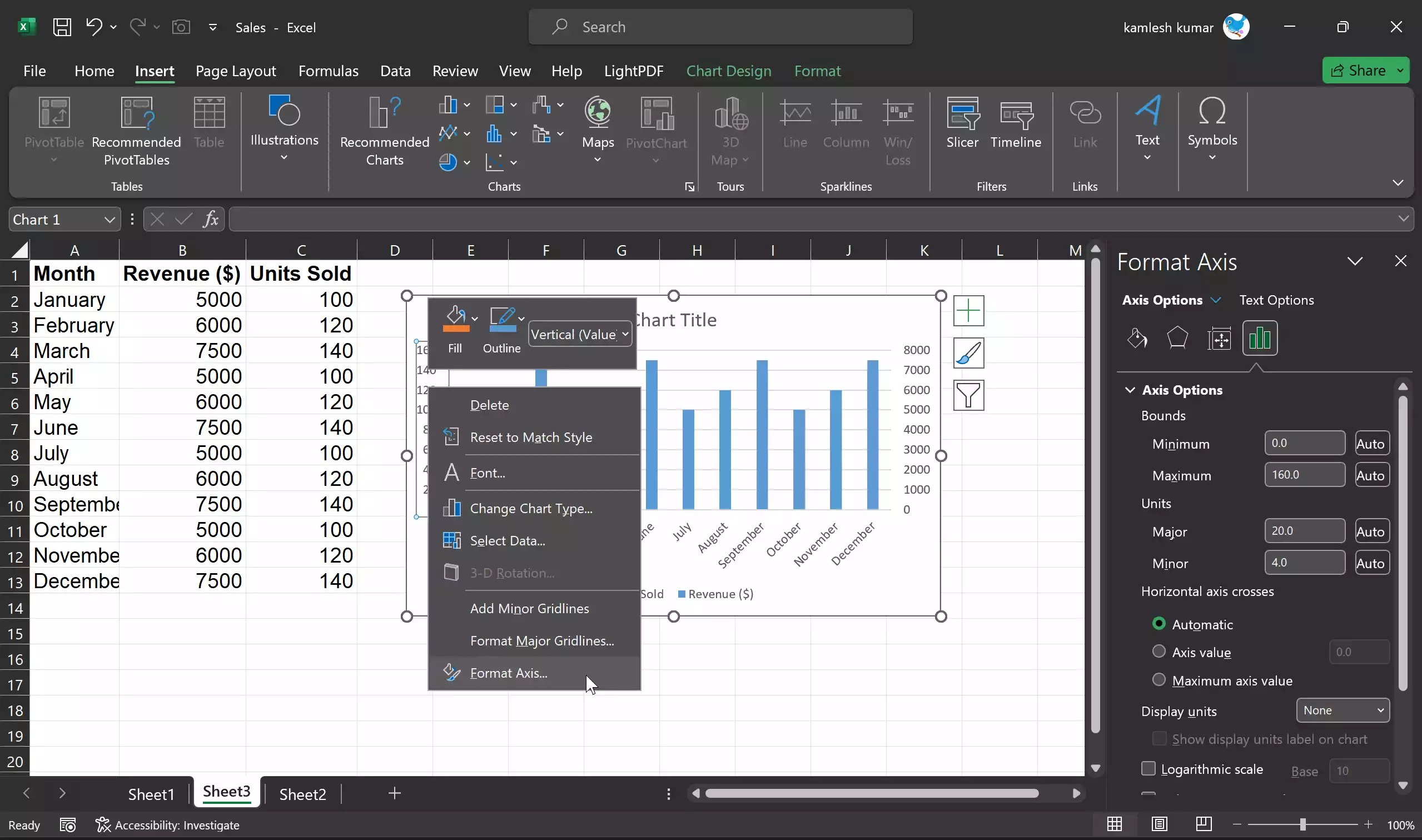Select Fill & Line paint bucket icon
This screenshot has height=840, width=1422.
1136,339
